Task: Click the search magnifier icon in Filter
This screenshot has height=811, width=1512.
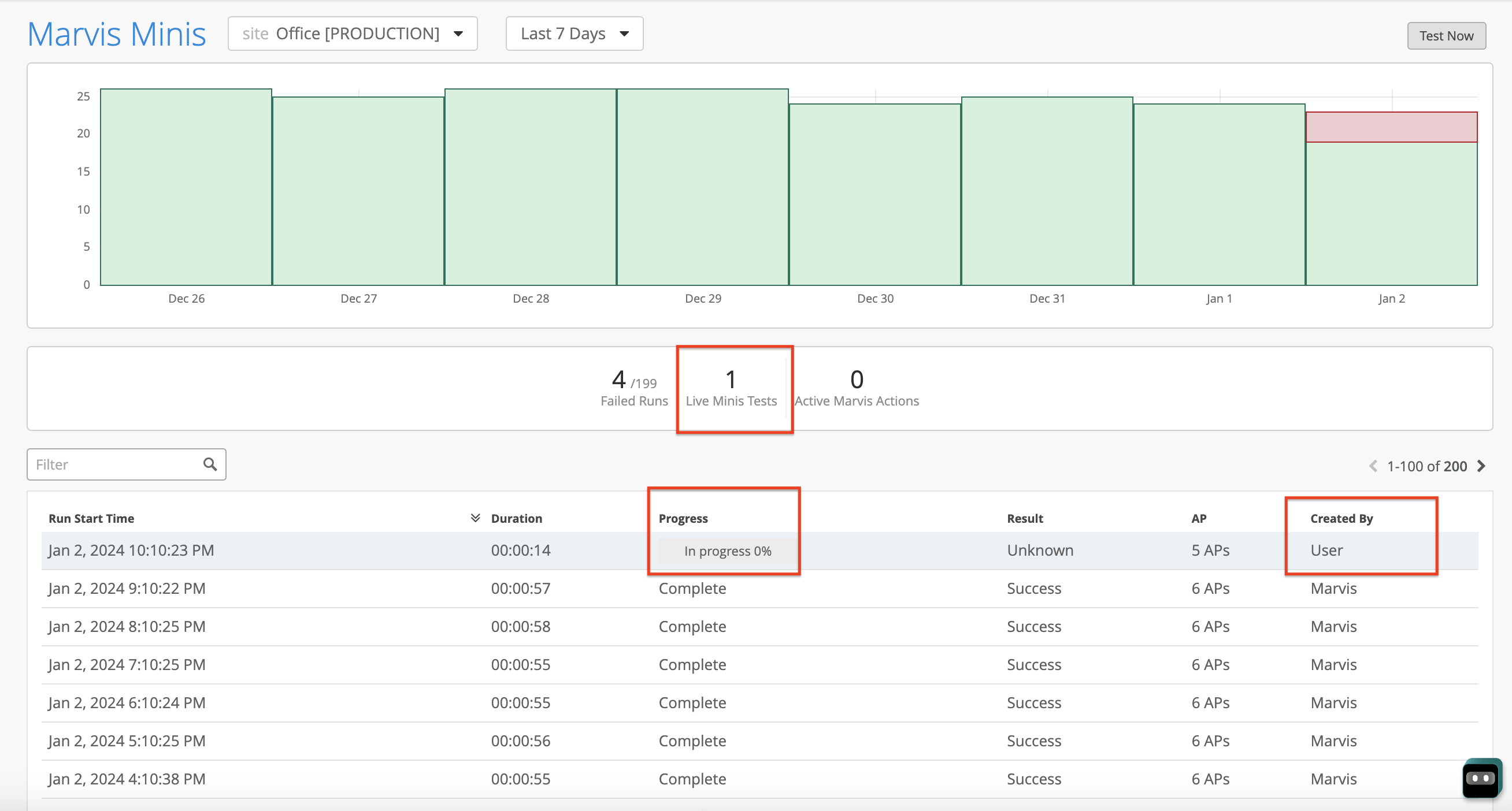Action: click(210, 464)
